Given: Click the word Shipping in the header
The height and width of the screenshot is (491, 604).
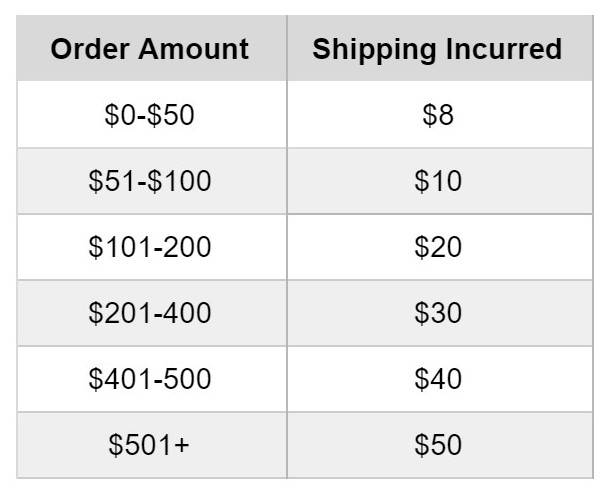Looking at the screenshot, I should coord(374,51).
